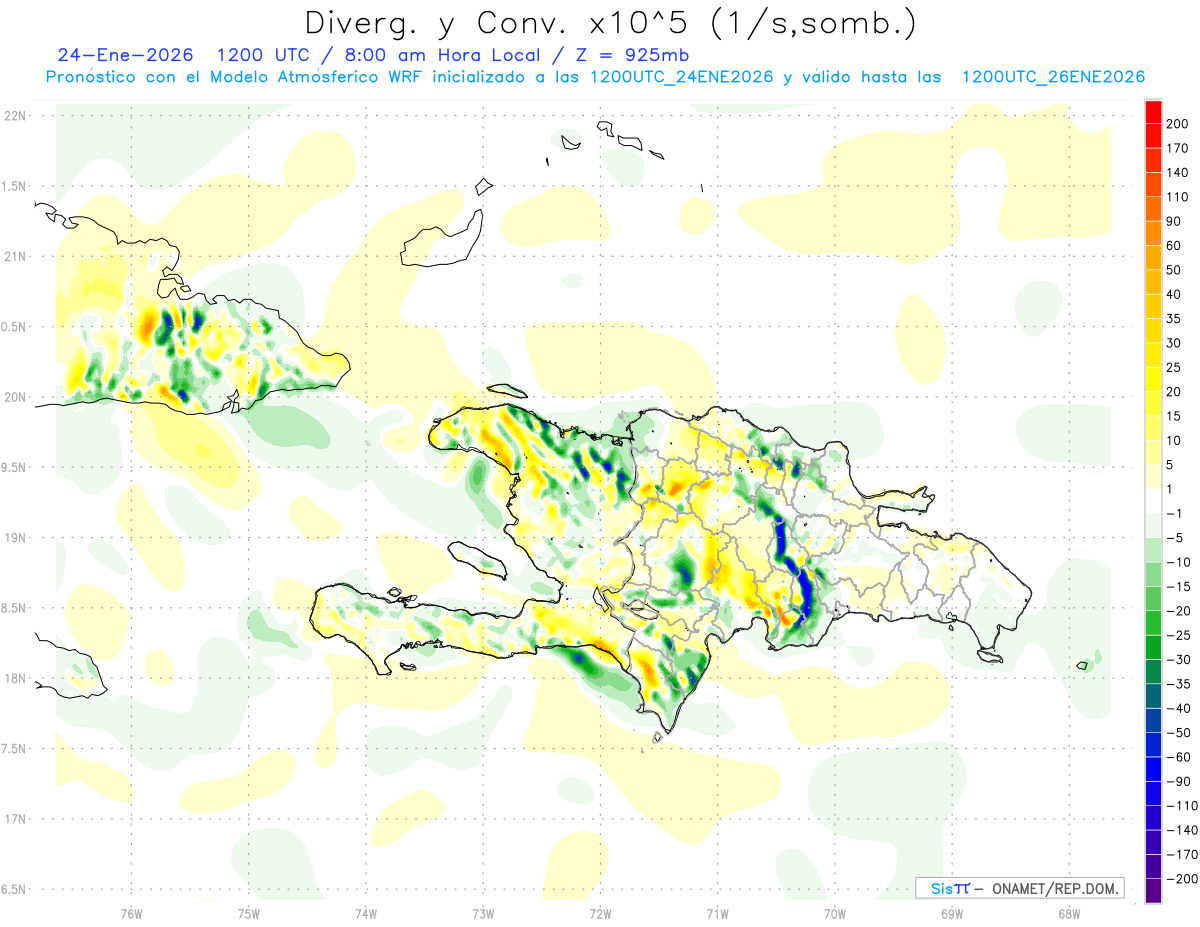Click the chart title "Diverg. y Conv. x10^5"
Image resolution: width=1200 pixels, height=927 pixels.
click(x=496, y=22)
